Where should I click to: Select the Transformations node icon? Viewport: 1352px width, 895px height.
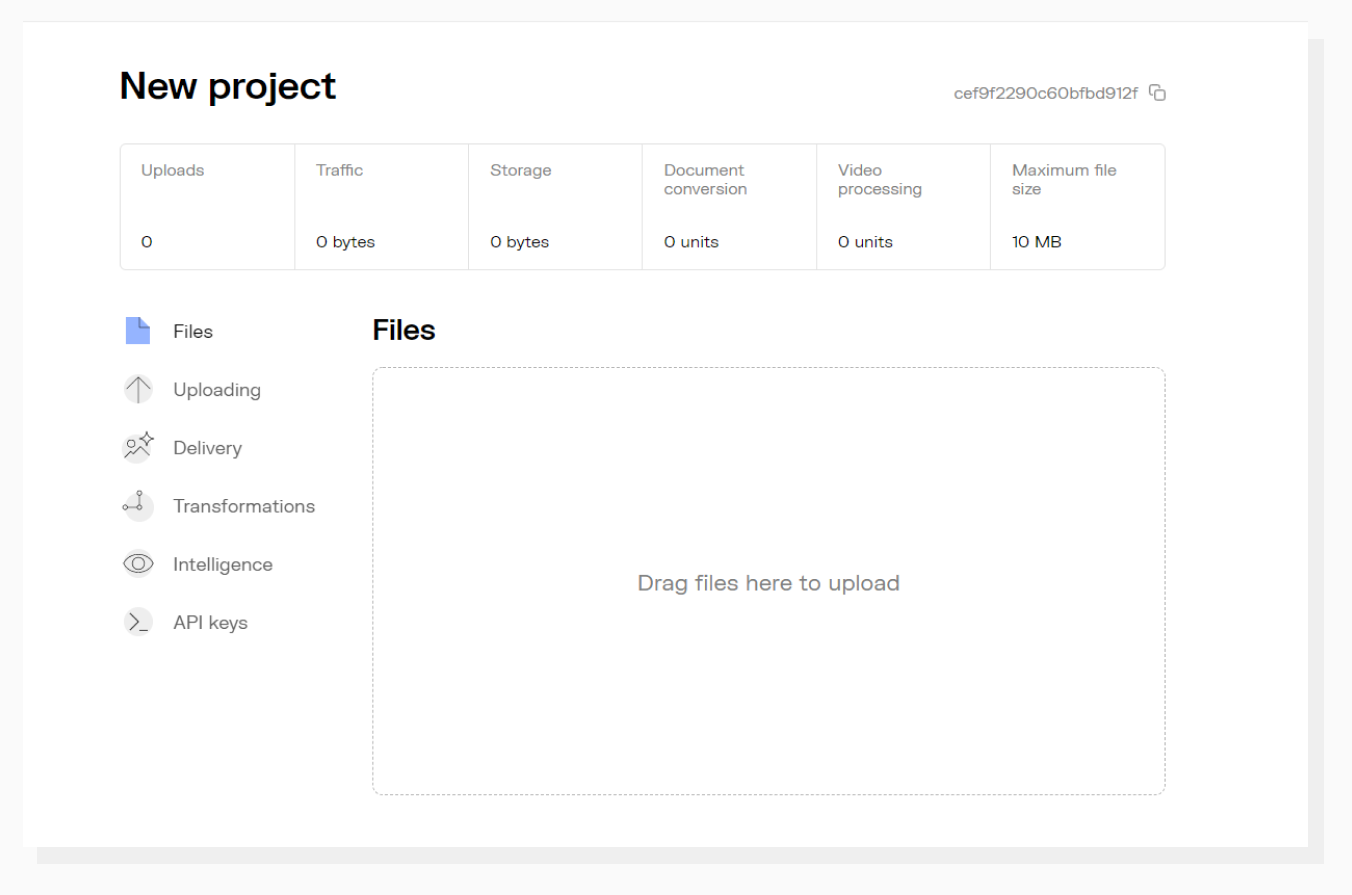point(138,505)
